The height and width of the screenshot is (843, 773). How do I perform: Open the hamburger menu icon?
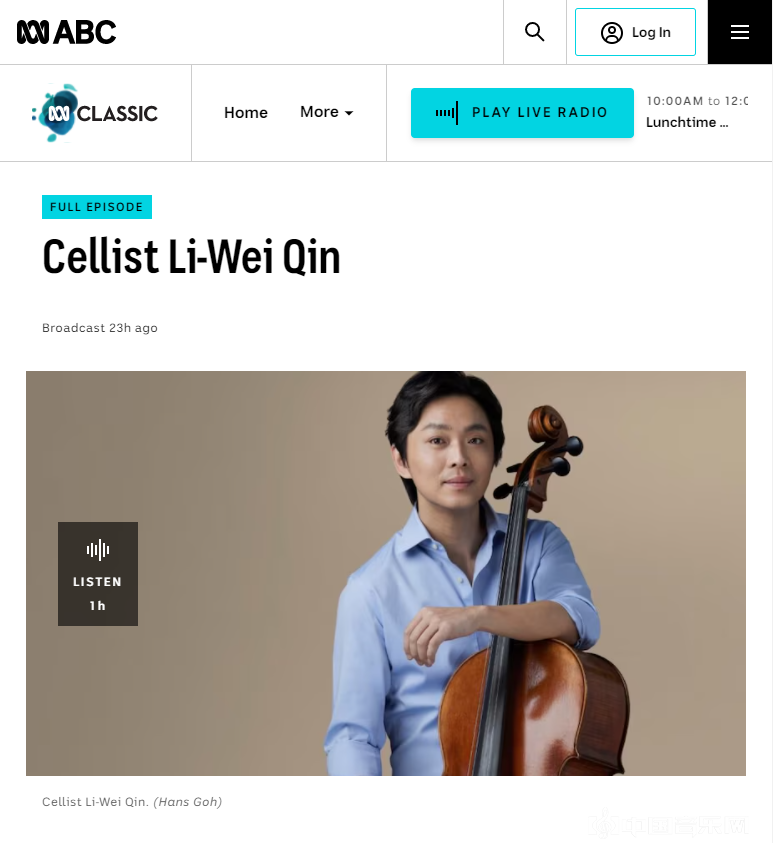740,32
